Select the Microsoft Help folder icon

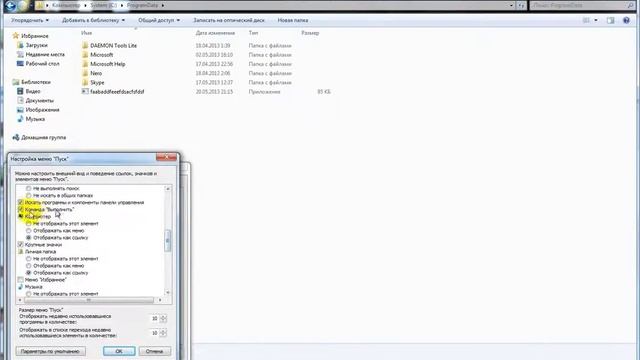[85, 64]
